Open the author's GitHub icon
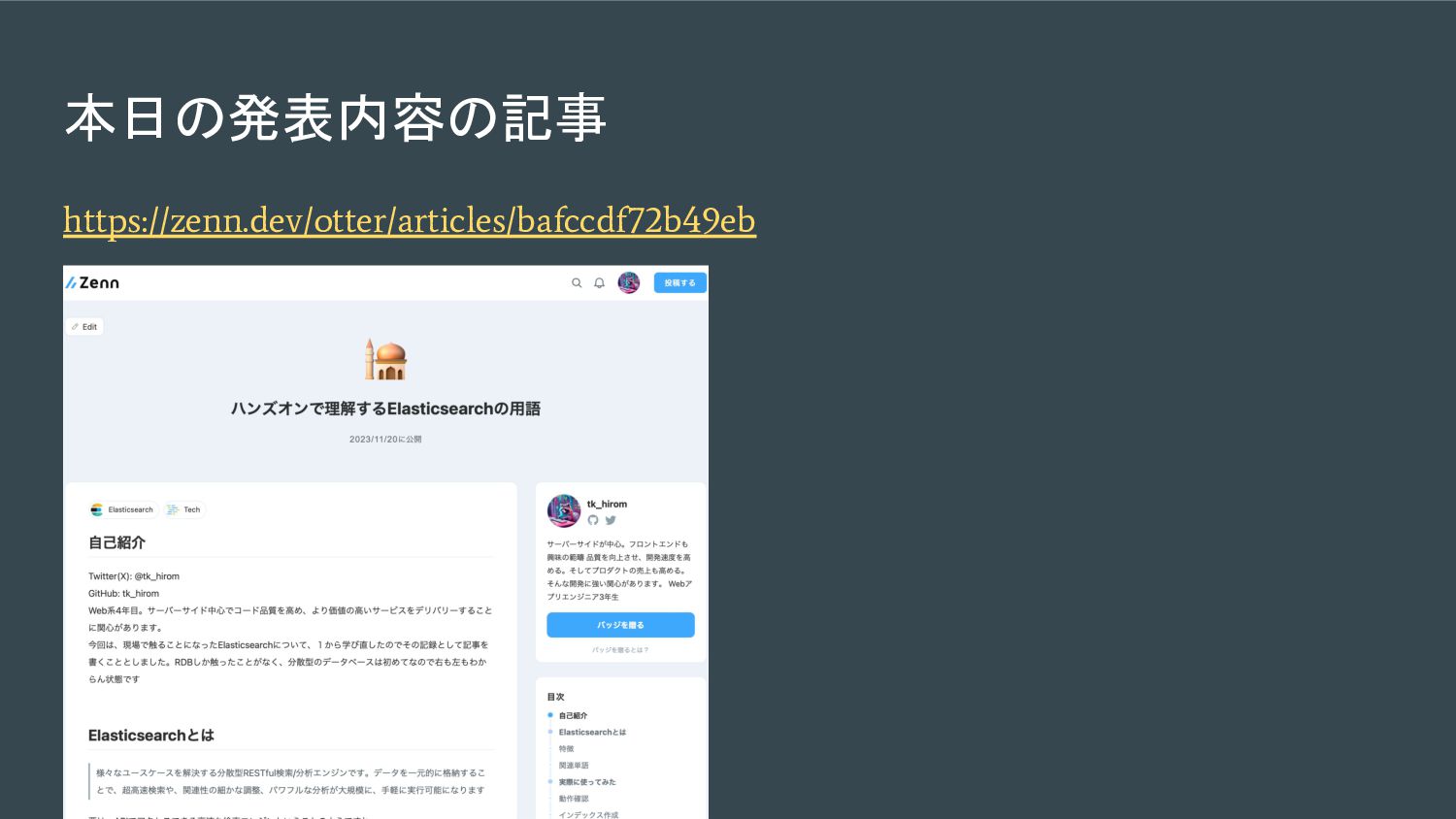This screenshot has height=819, width=1456. coord(593,520)
